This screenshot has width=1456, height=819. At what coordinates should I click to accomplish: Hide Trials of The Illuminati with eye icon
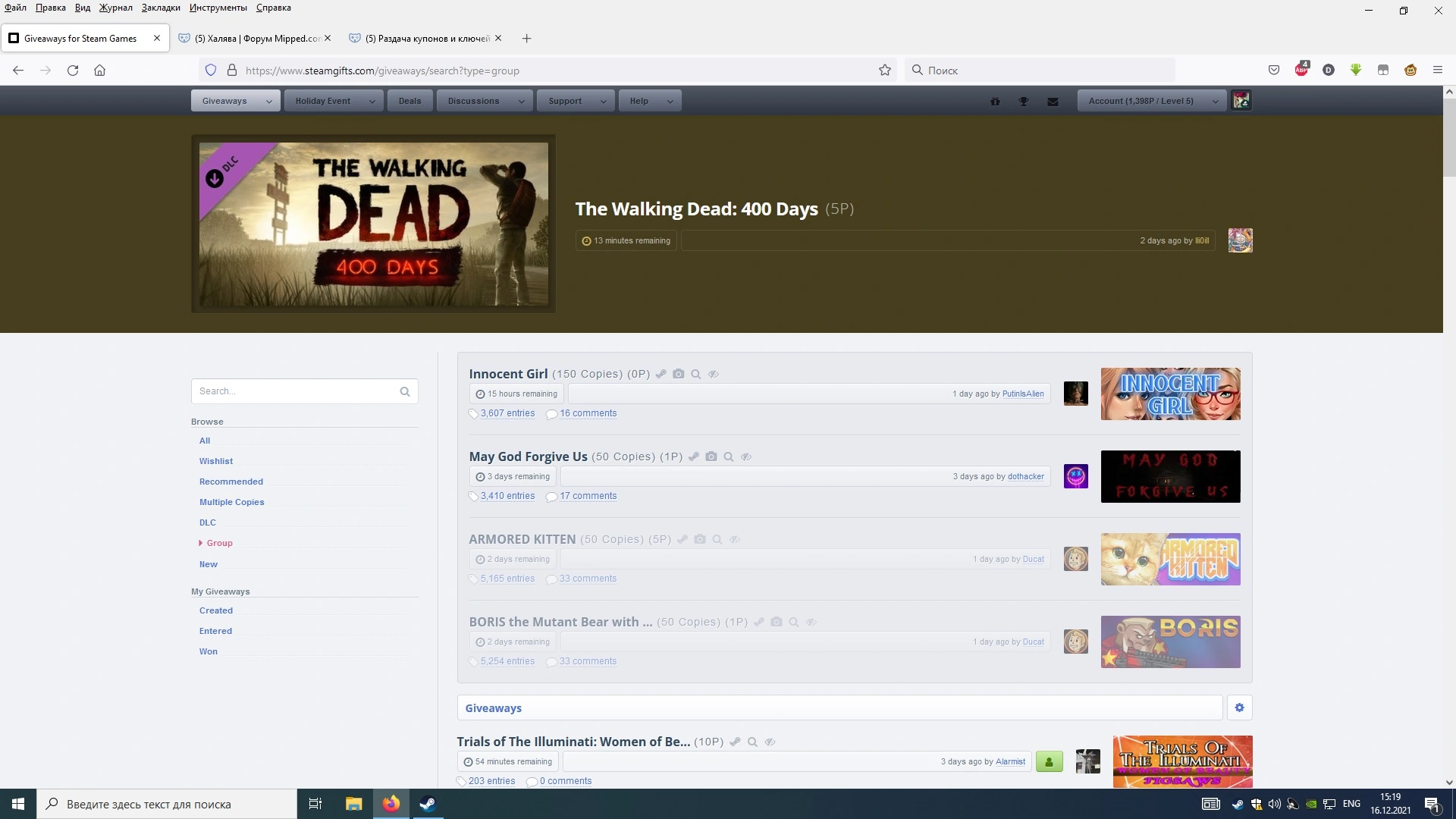click(770, 742)
